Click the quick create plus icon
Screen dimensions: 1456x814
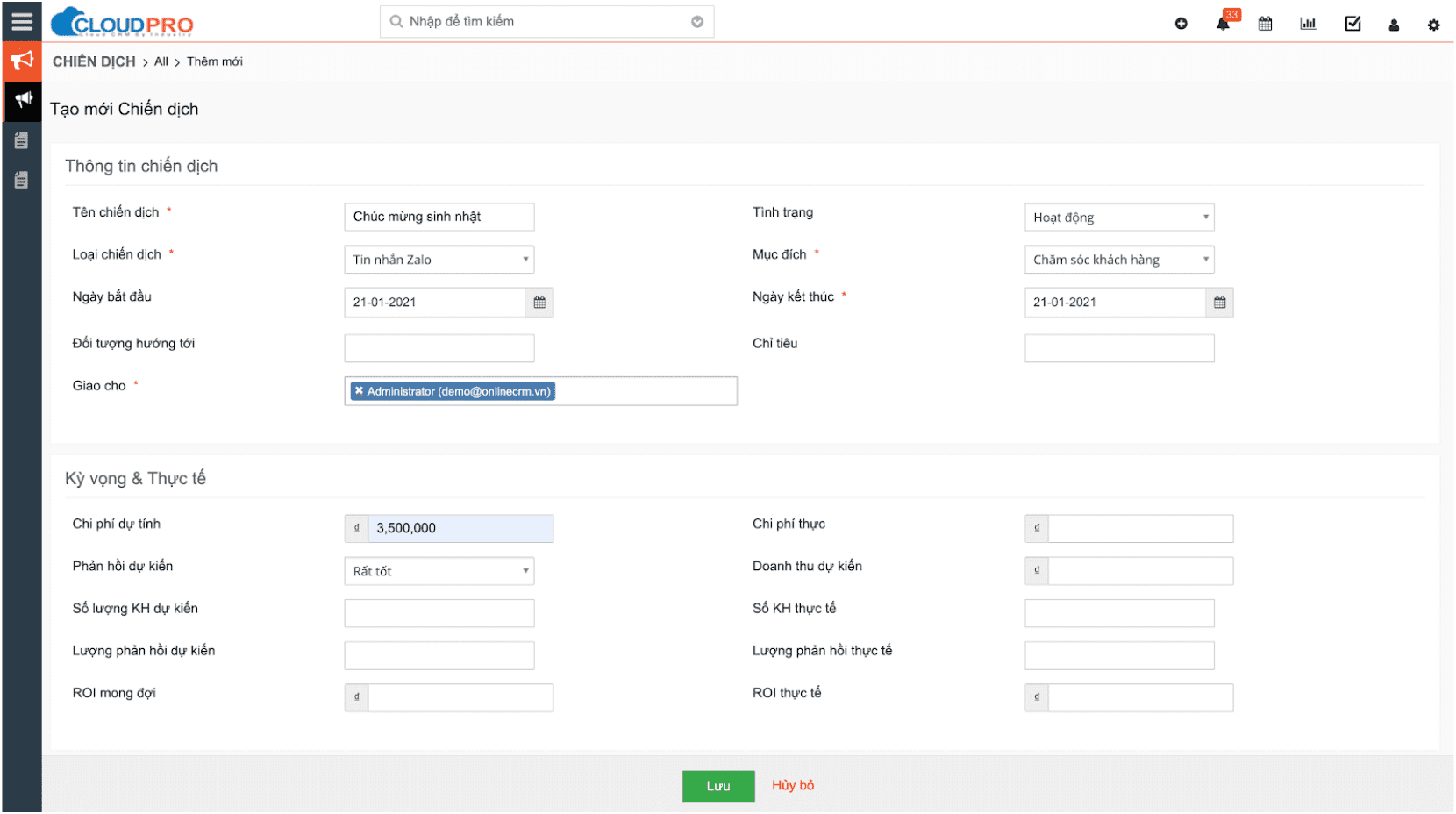point(1181,24)
